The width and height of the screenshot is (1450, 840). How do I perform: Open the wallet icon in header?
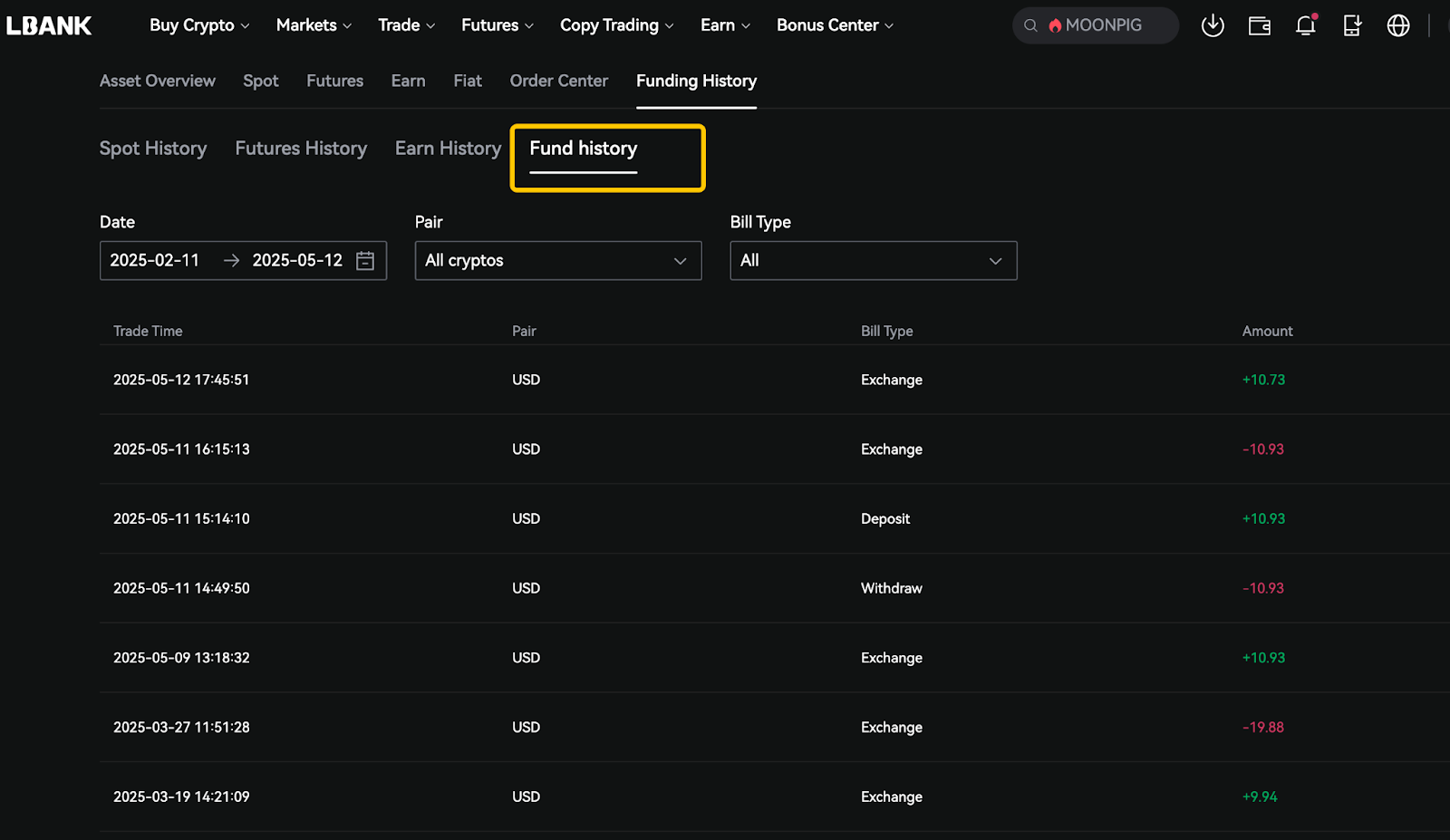(x=1260, y=25)
